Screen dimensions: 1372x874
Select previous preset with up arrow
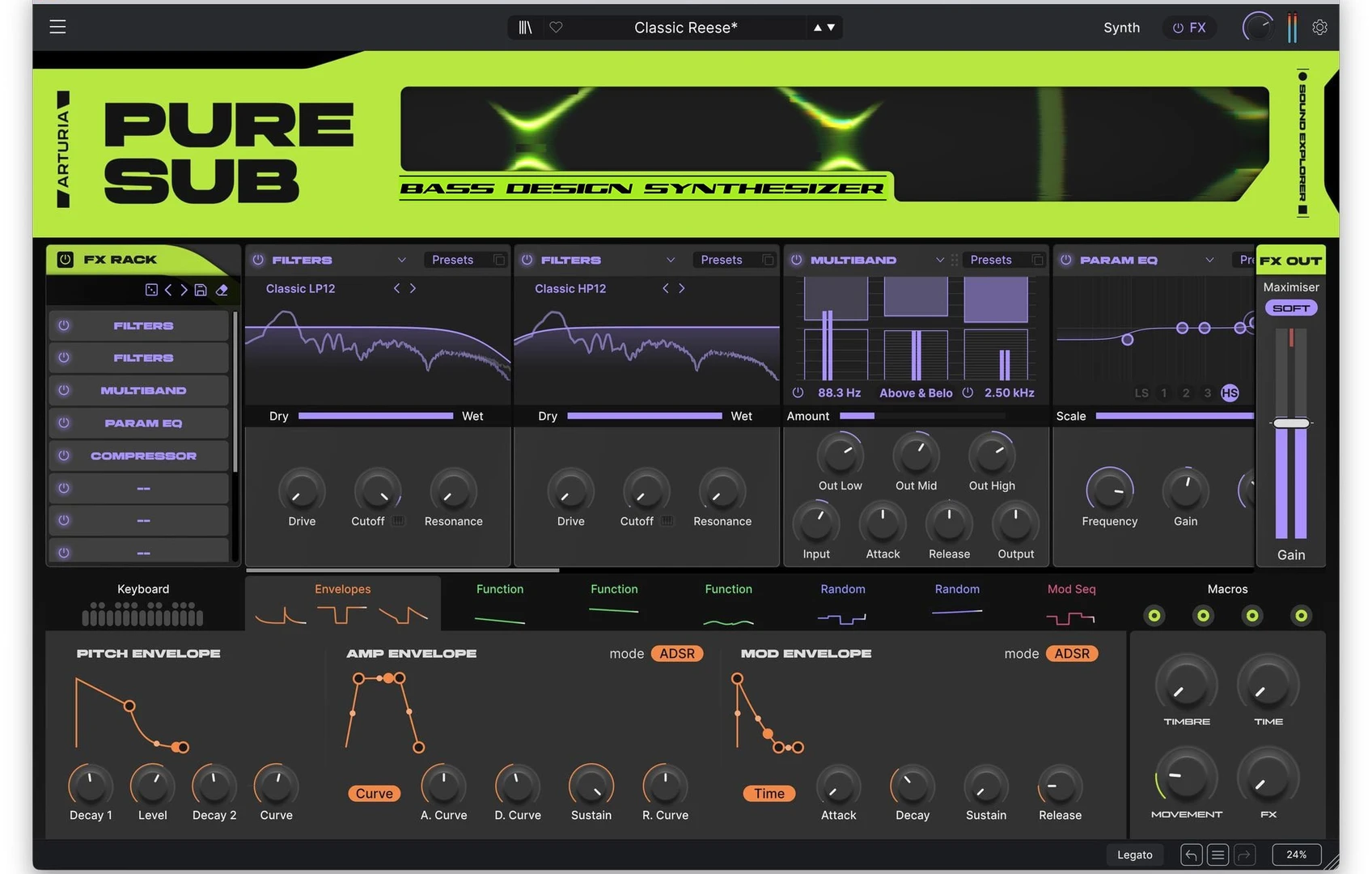coord(818,28)
